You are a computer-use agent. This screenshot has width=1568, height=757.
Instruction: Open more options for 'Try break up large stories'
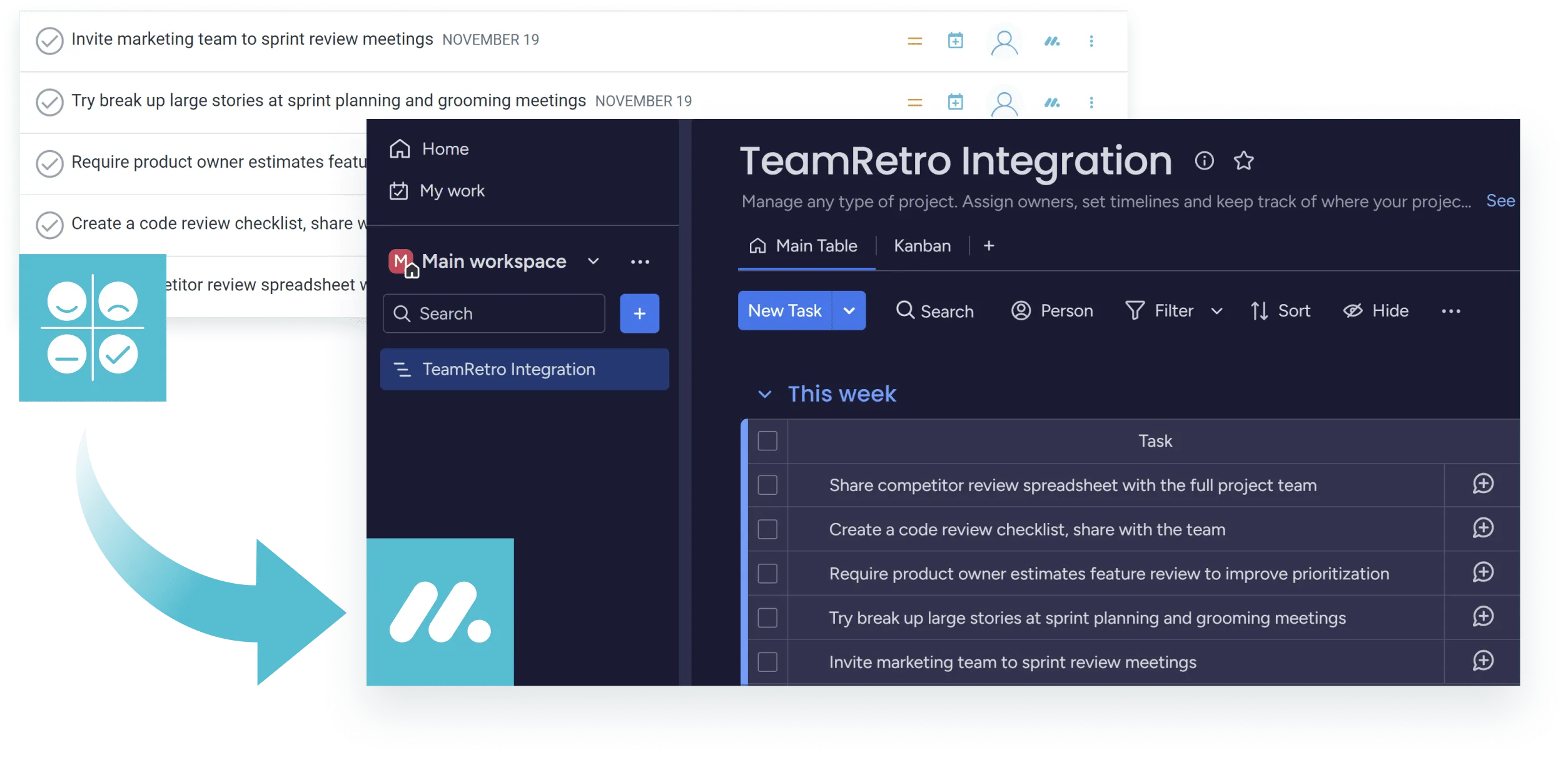(x=1091, y=103)
